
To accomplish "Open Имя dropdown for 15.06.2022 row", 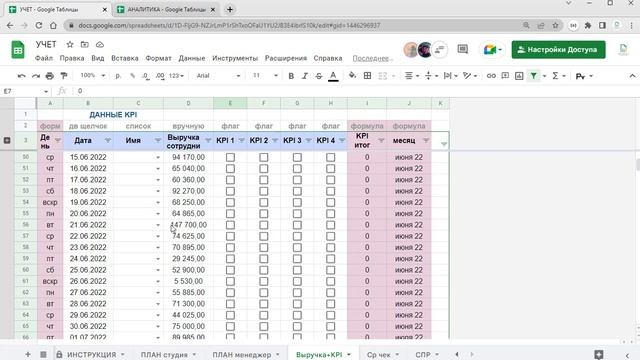I will point(158,158).
